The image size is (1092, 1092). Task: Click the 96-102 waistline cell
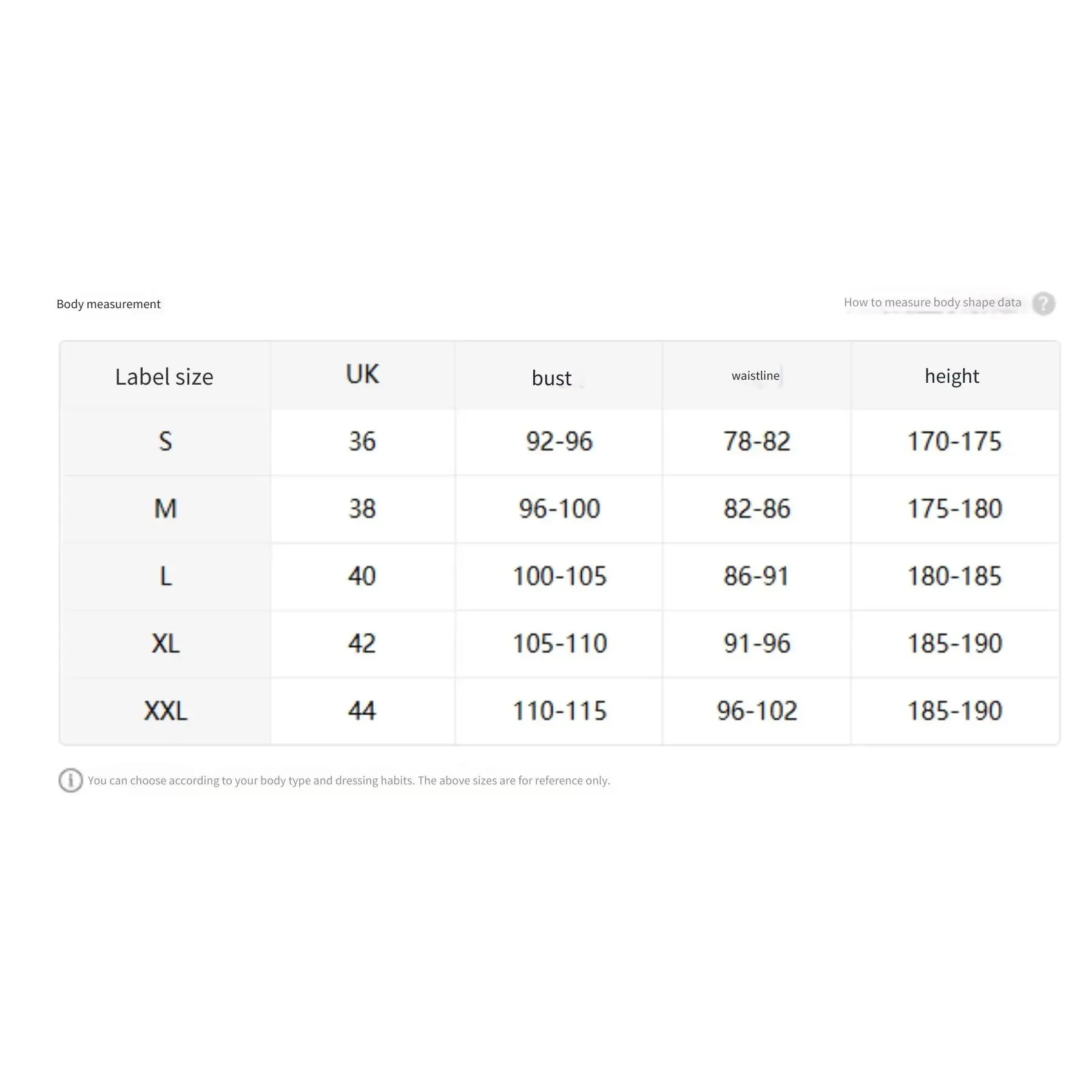(757, 710)
